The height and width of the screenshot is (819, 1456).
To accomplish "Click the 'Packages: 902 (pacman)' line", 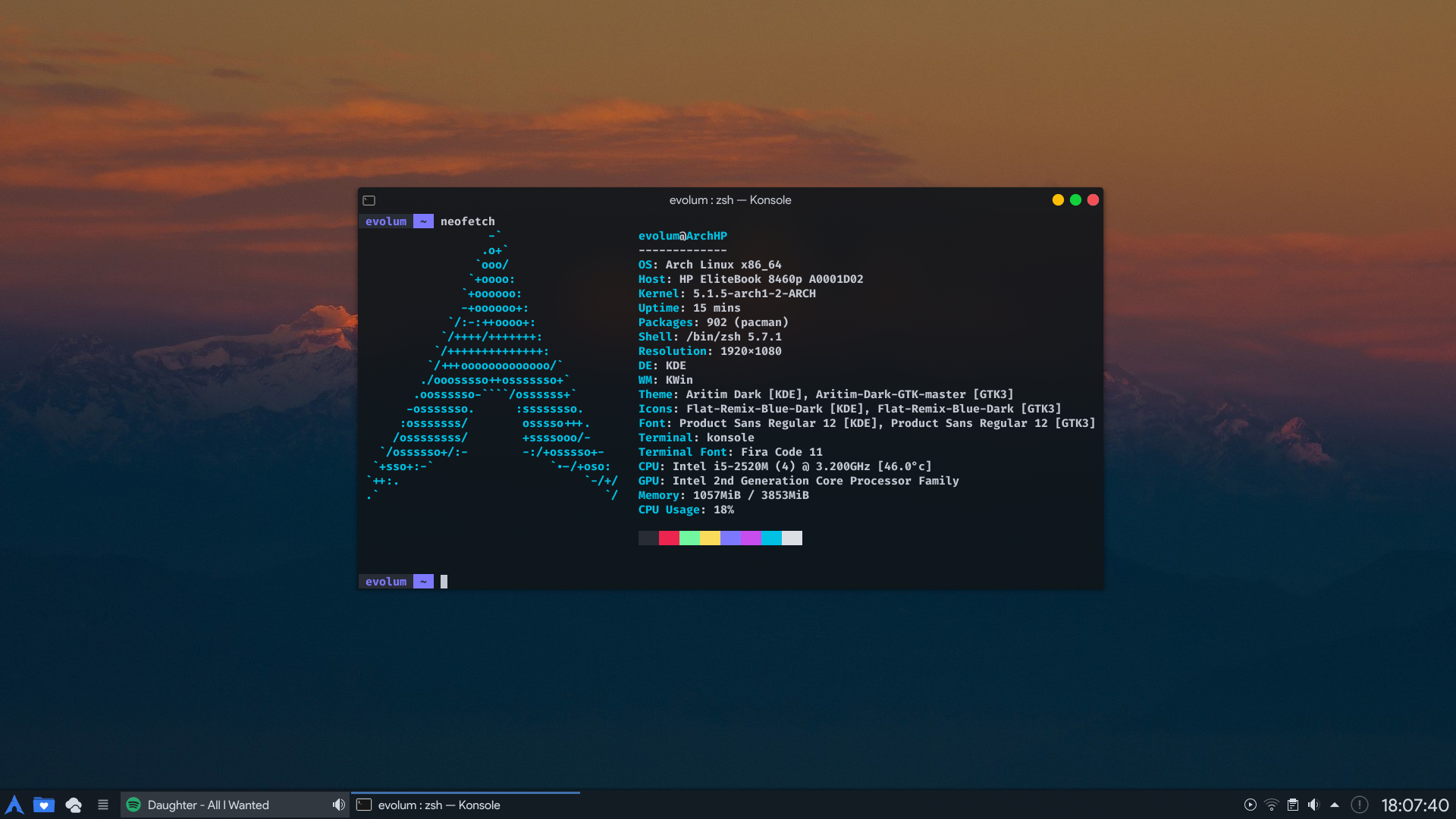I will tap(713, 322).
